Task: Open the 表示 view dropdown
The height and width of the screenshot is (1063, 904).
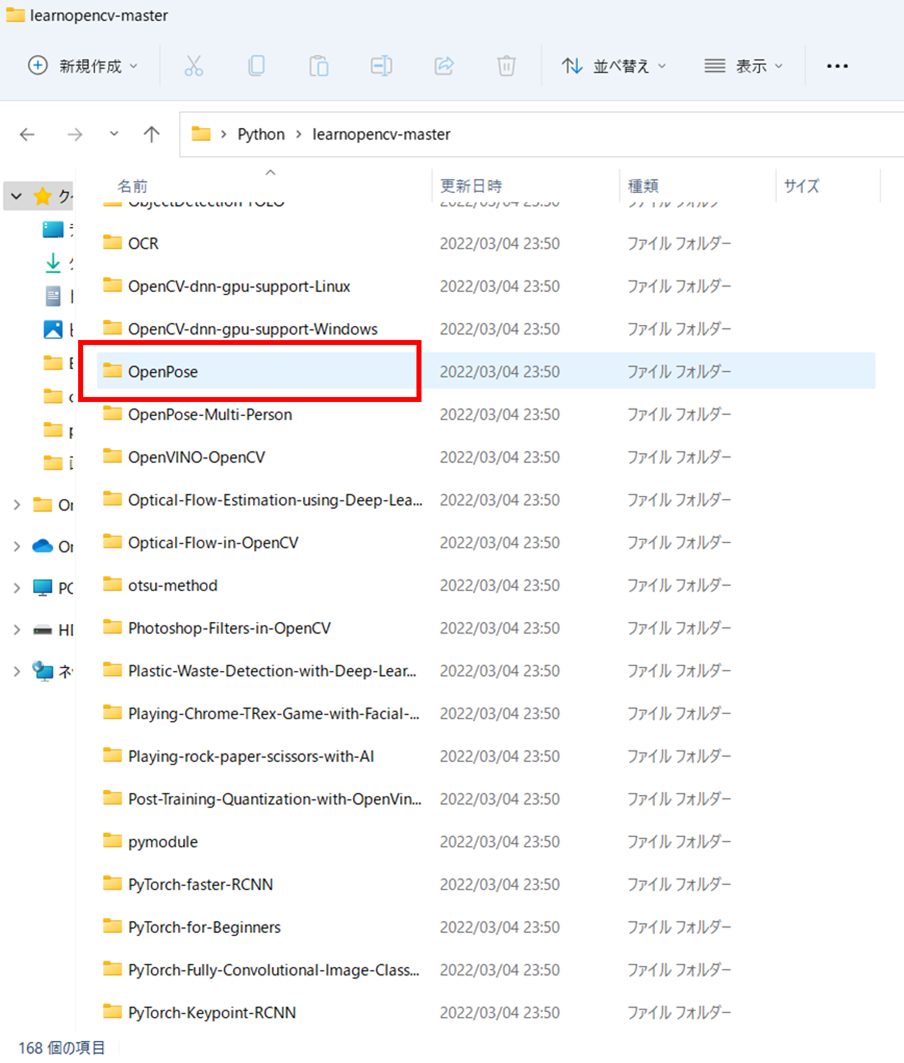Action: coord(744,66)
